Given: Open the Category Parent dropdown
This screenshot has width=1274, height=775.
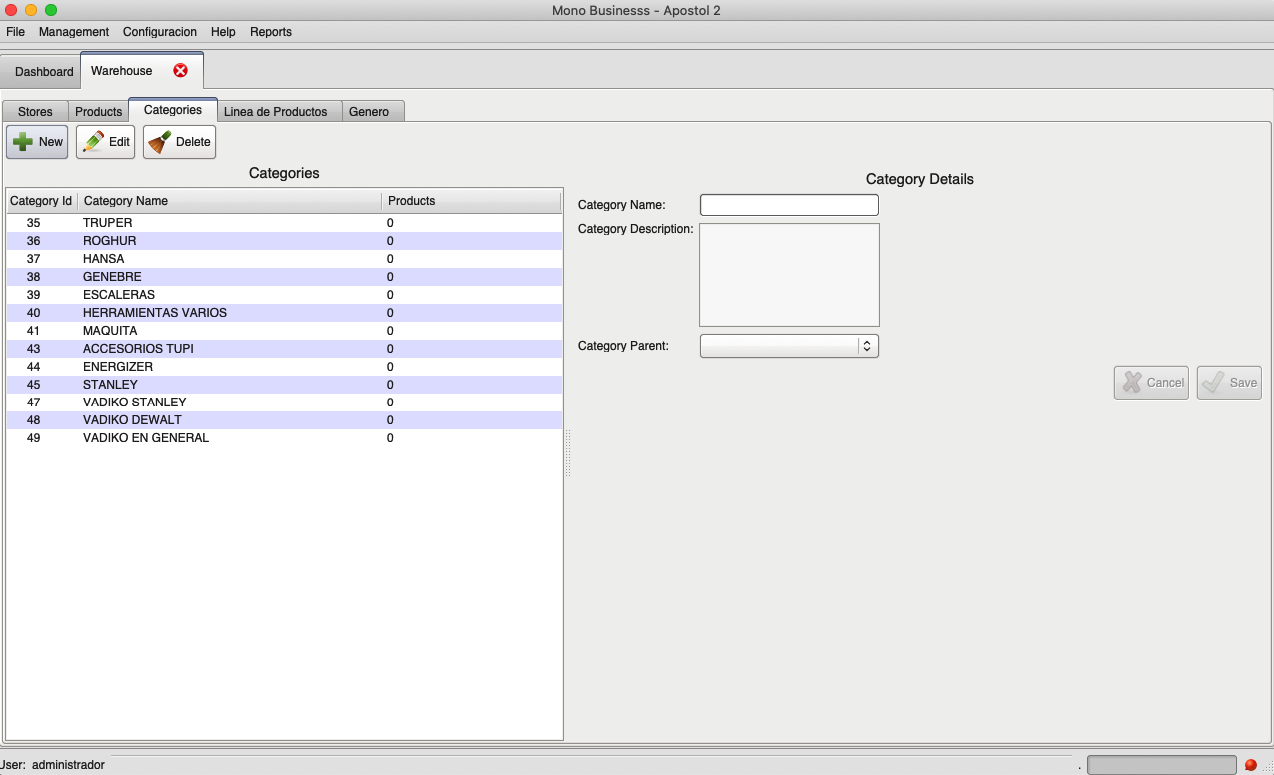Looking at the screenshot, I should pyautogui.click(x=789, y=346).
